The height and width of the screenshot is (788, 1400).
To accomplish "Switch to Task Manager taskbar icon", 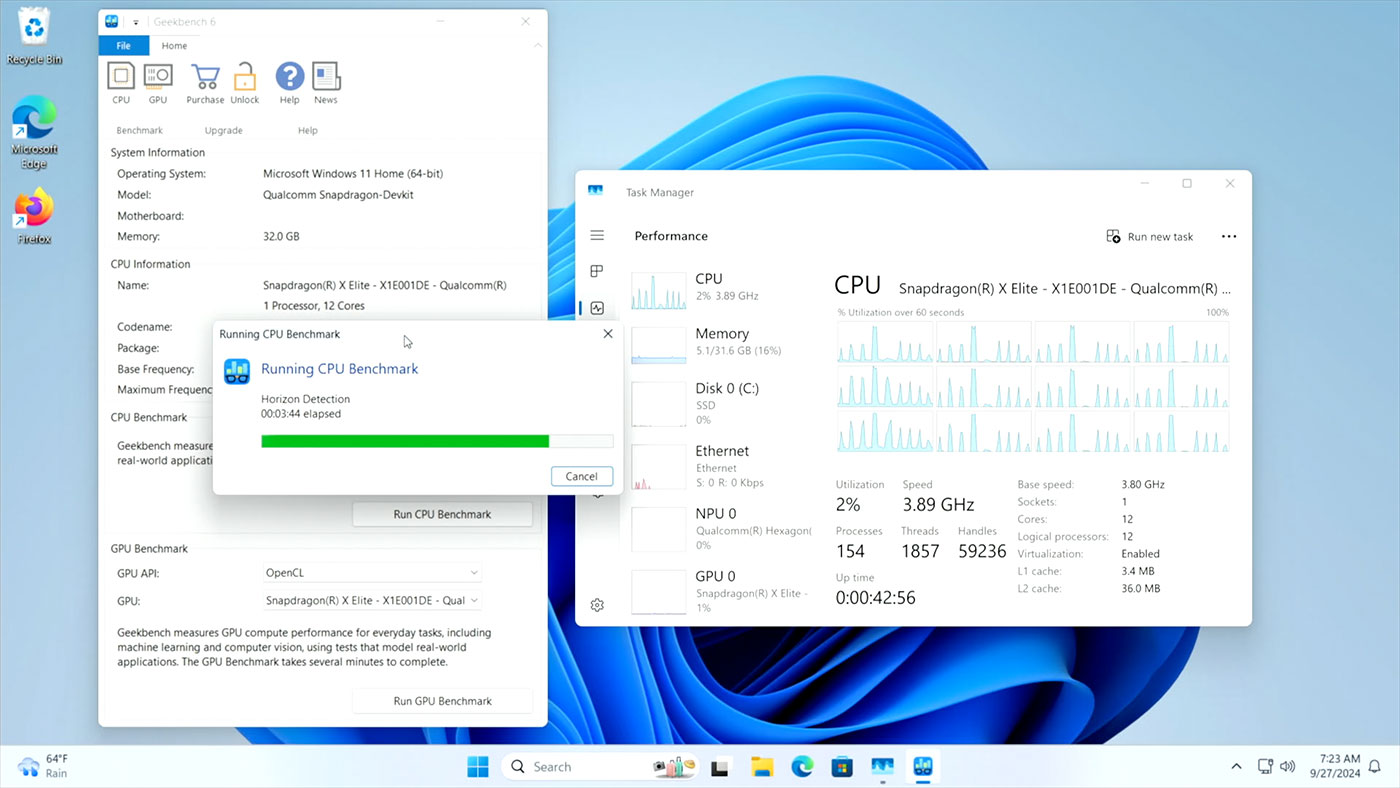I will point(882,767).
